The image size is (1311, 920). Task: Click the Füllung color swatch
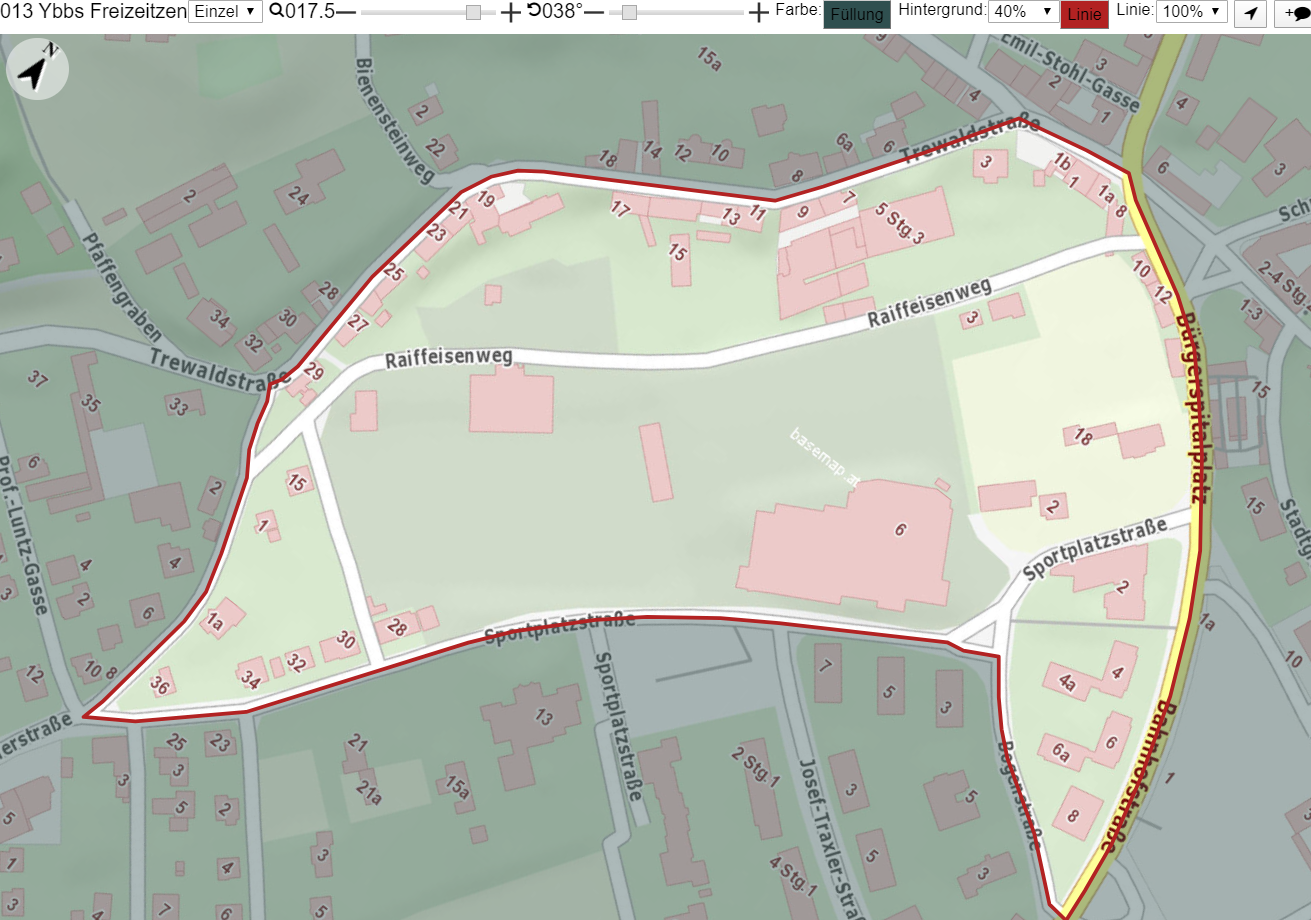[x=857, y=14]
